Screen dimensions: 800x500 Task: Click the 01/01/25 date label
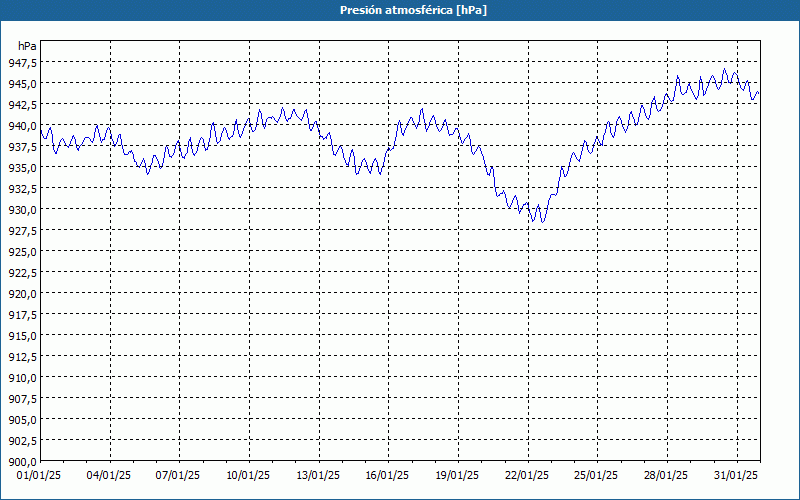(x=39, y=476)
